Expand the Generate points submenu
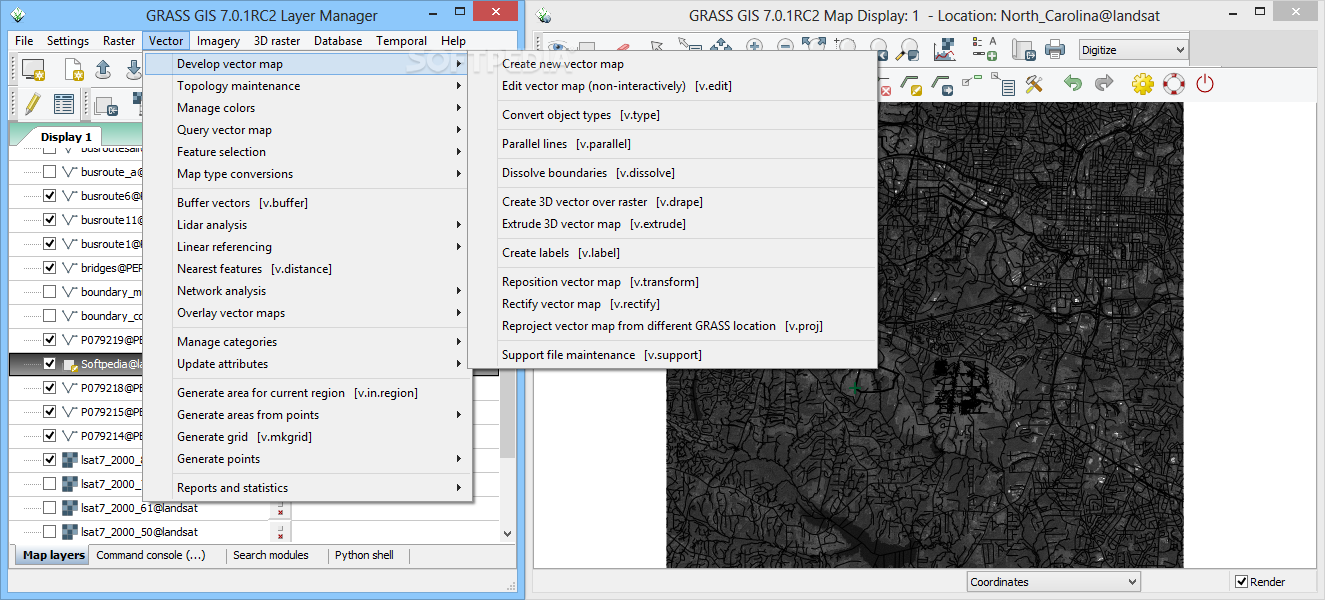 click(x=306, y=459)
